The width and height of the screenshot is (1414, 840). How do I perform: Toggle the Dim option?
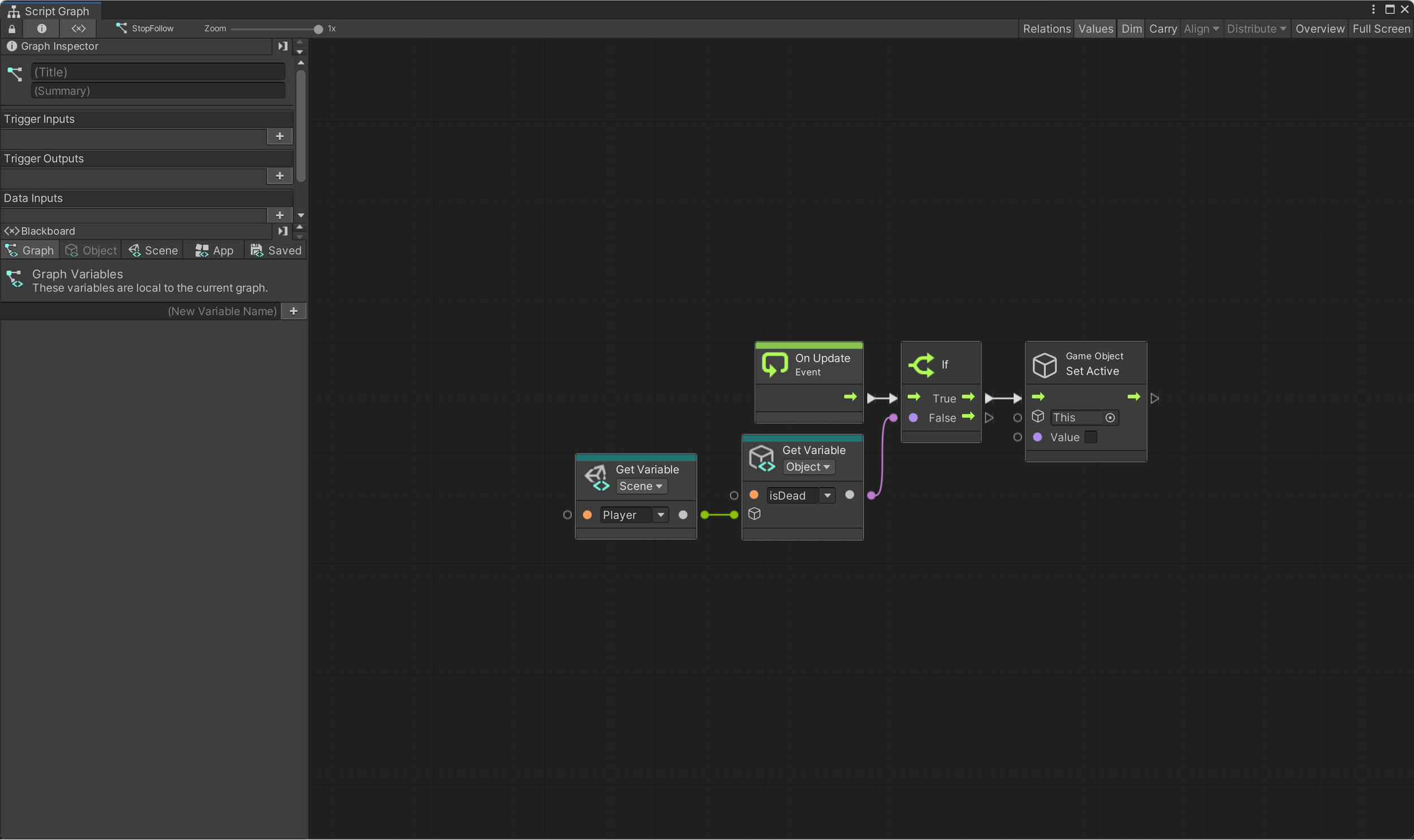(x=1131, y=28)
